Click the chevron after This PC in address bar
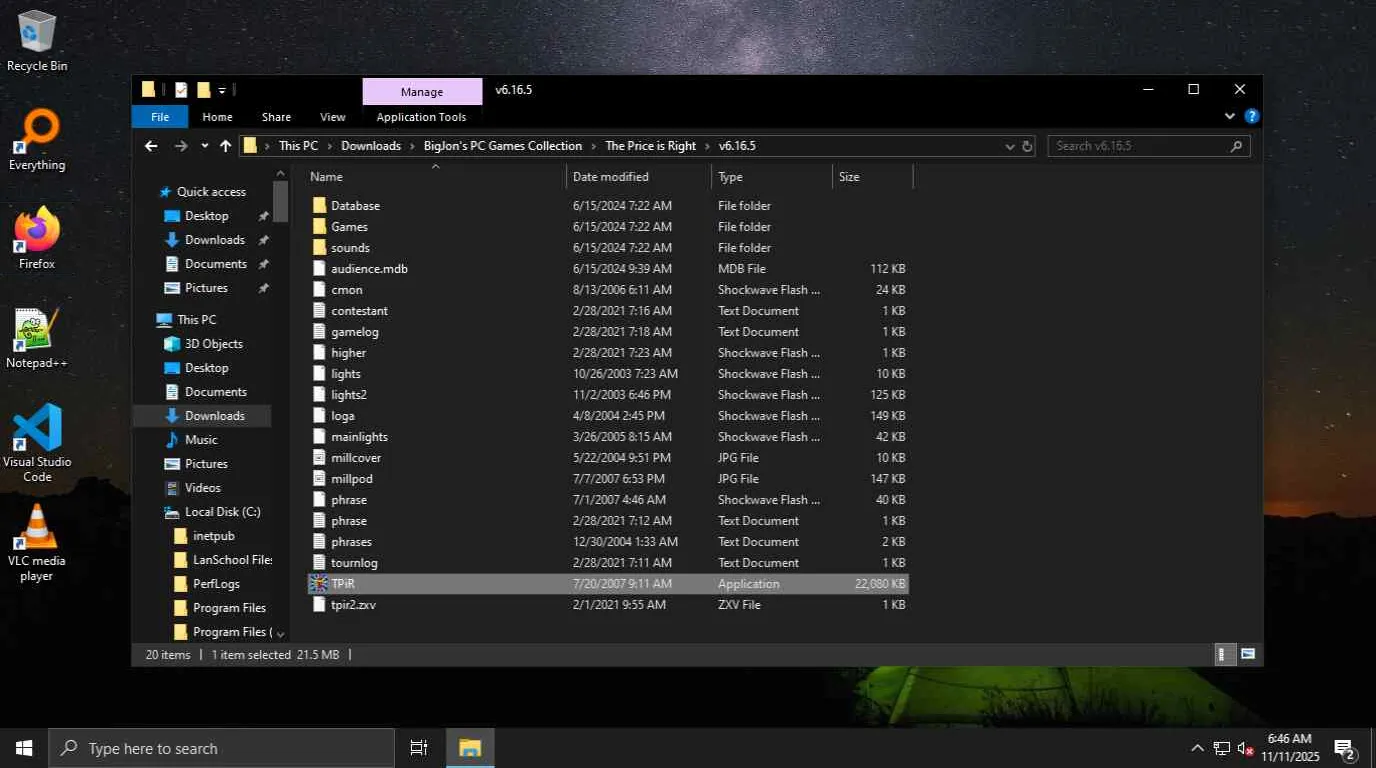The image size is (1376, 768). pyautogui.click(x=329, y=146)
